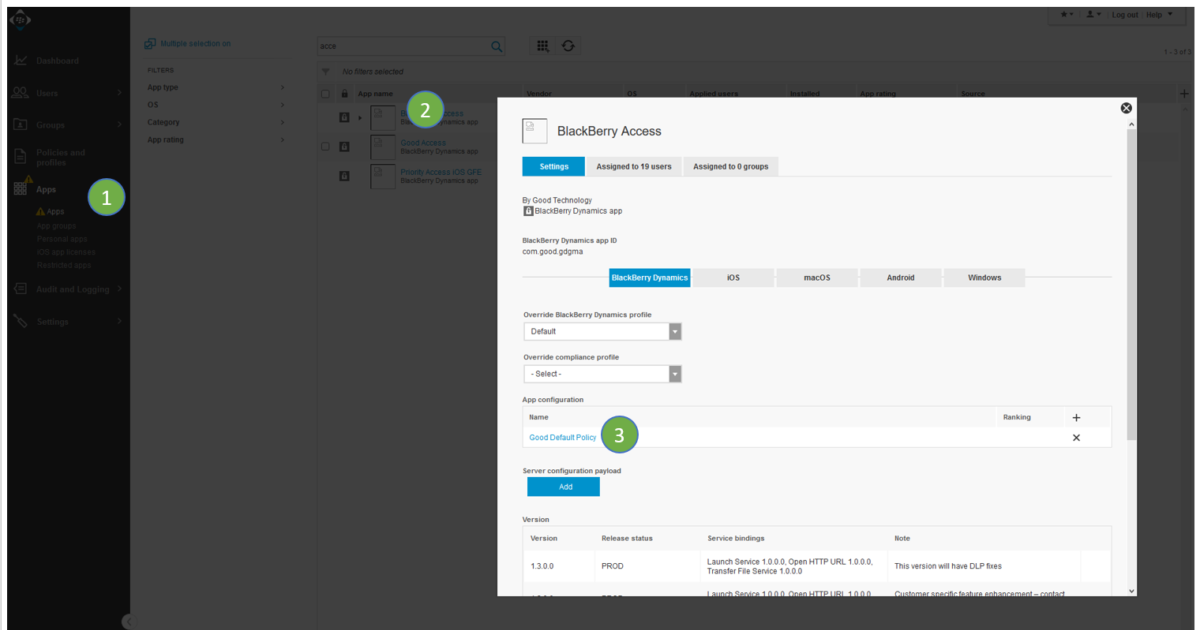Click dialog scrollbar down arrow
Viewport: 1200px width, 630px height.
[x=1132, y=591]
